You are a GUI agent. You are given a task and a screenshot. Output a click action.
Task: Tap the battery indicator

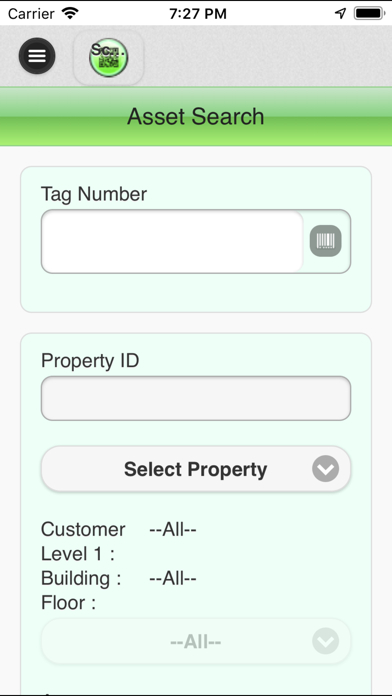369,13
